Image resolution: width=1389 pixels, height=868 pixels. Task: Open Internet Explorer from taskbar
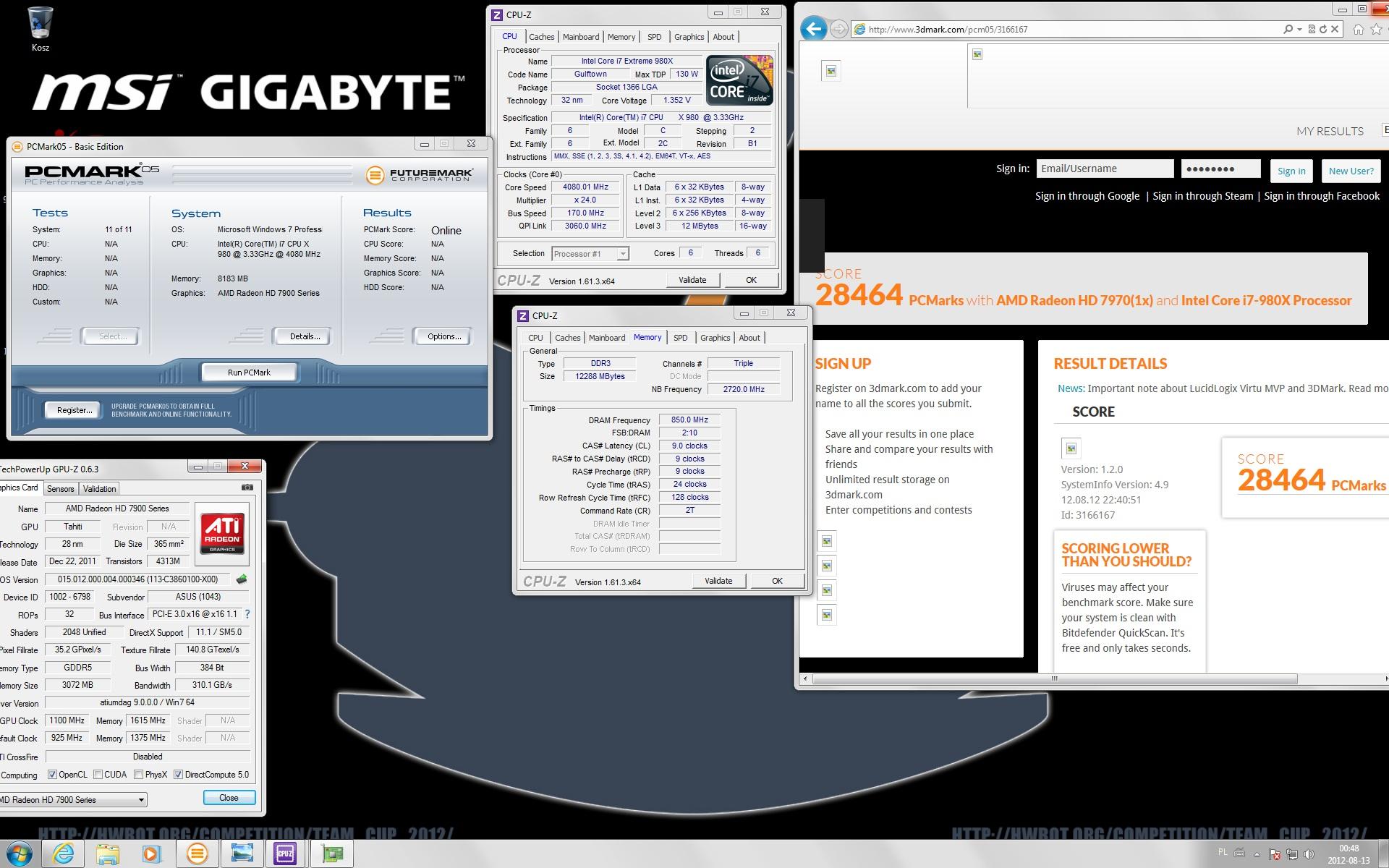tap(64, 854)
